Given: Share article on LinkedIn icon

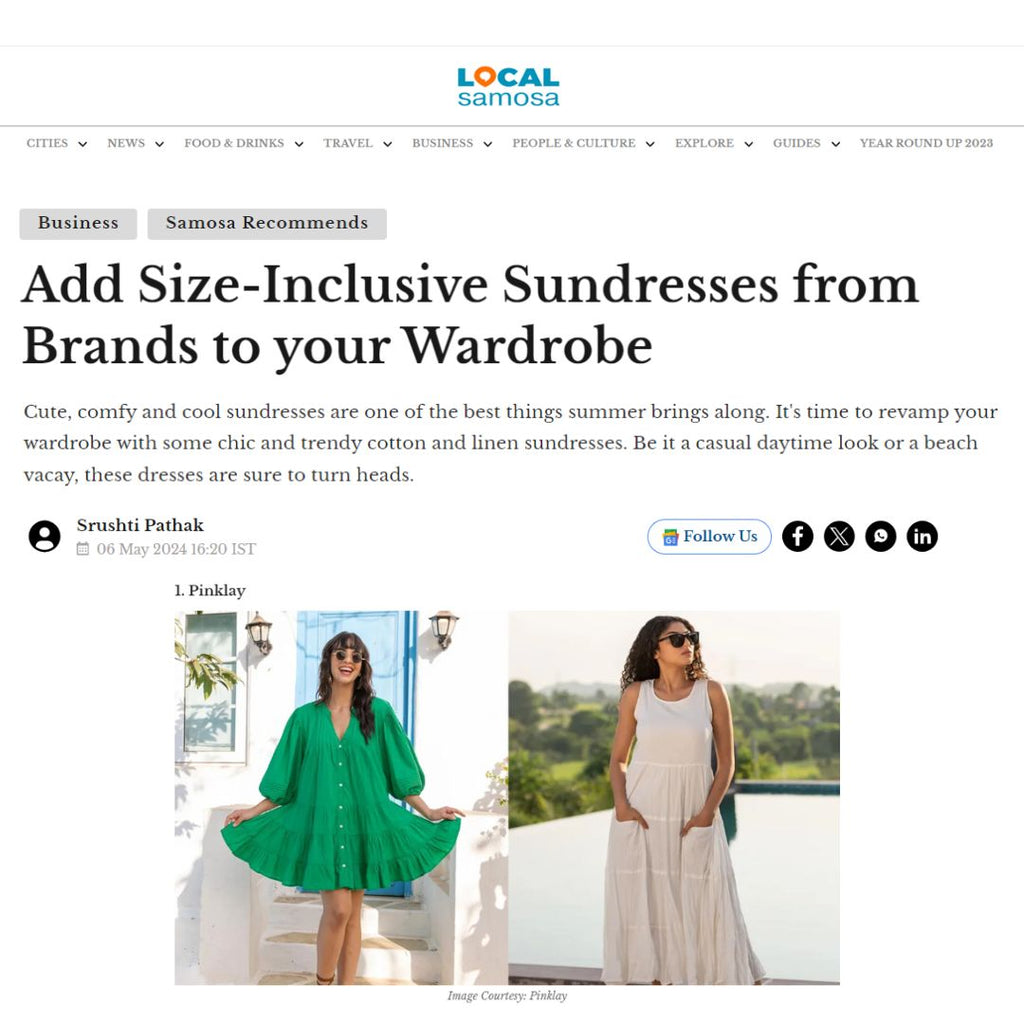Looking at the screenshot, I should (x=922, y=536).
